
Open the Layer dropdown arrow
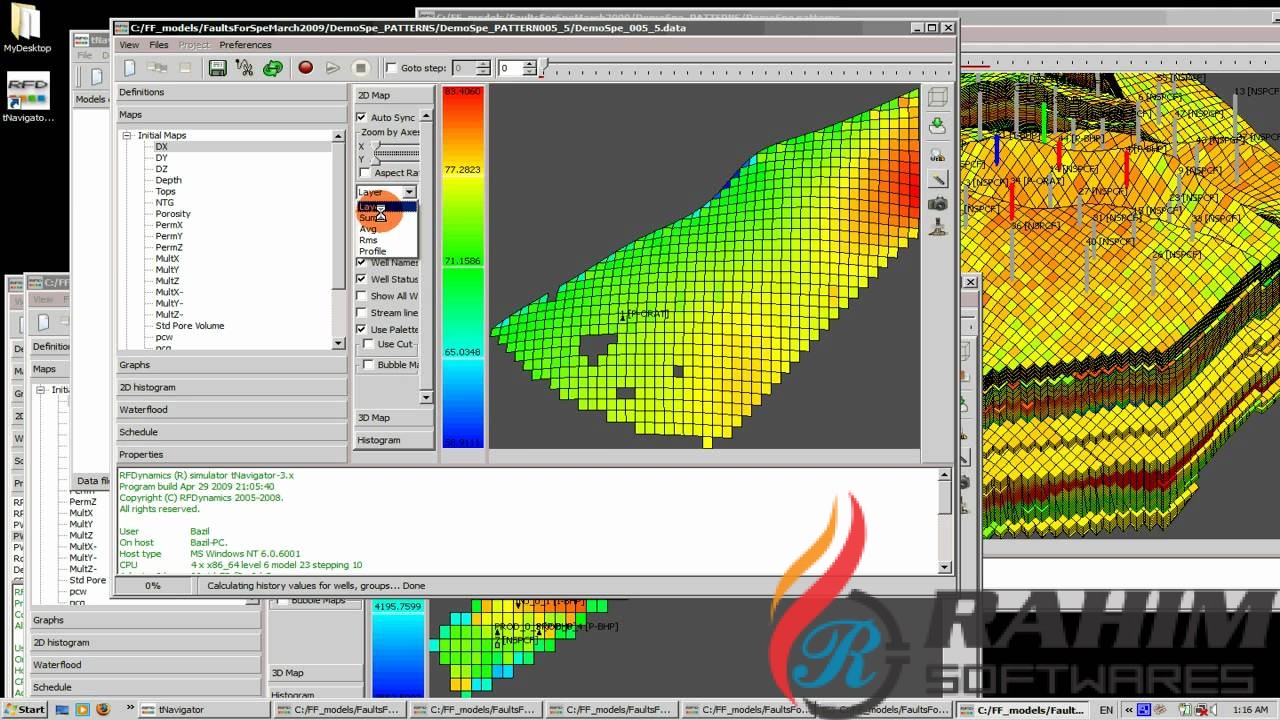click(409, 192)
